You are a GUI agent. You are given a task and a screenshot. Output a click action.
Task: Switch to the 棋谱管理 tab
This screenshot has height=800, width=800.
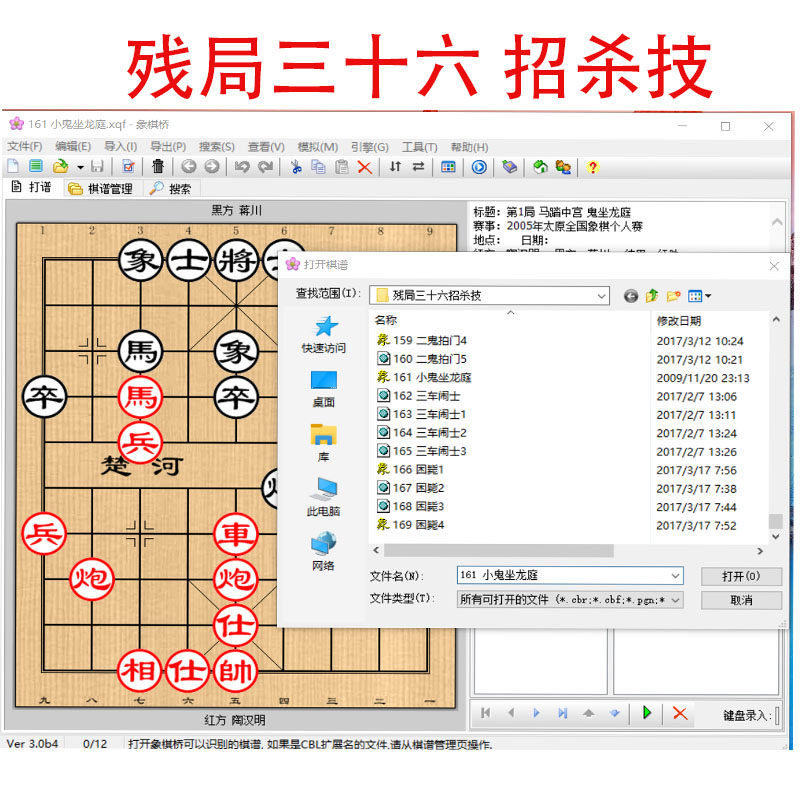pos(101,189)
